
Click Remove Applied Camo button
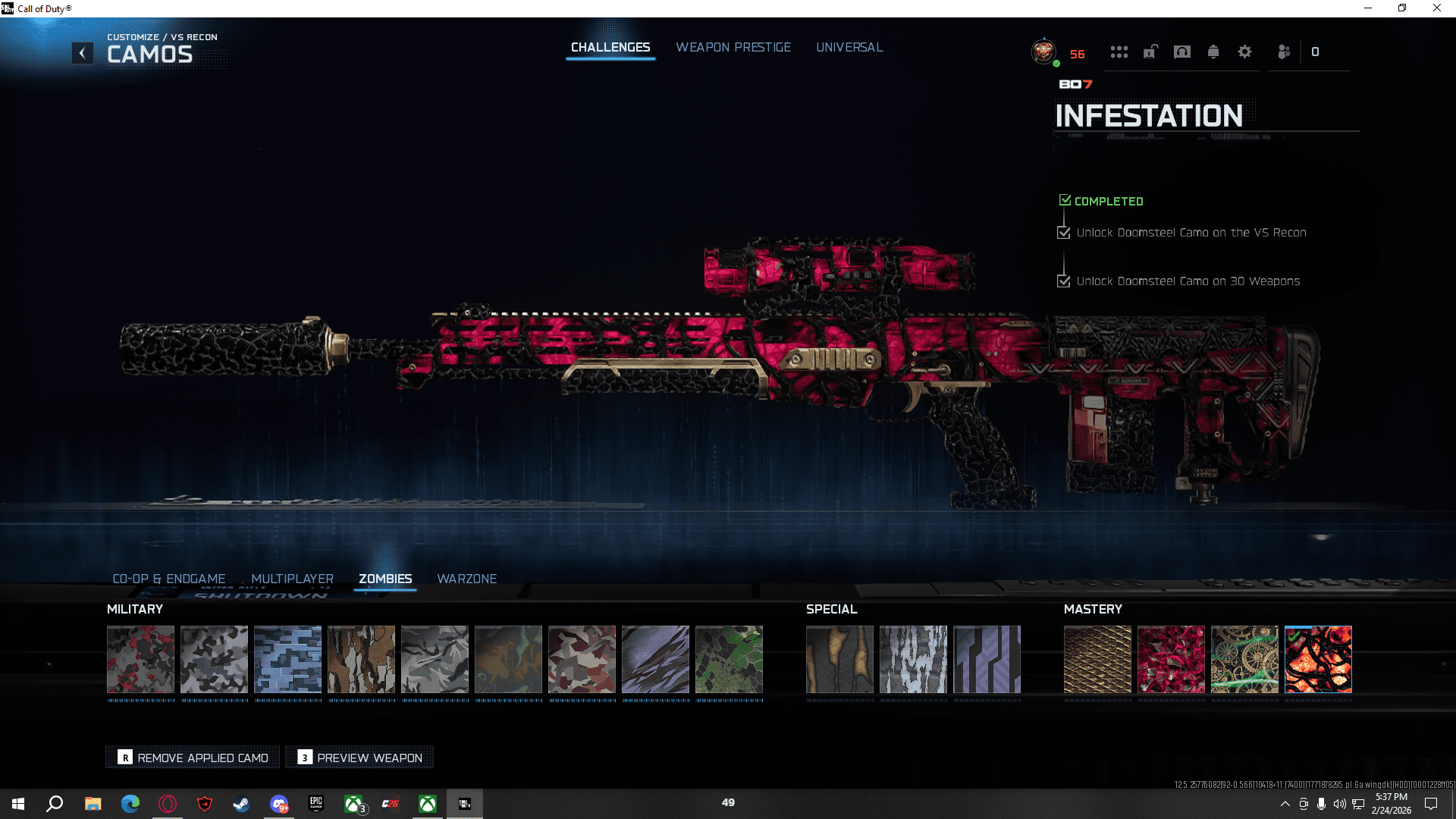[193, 758]
